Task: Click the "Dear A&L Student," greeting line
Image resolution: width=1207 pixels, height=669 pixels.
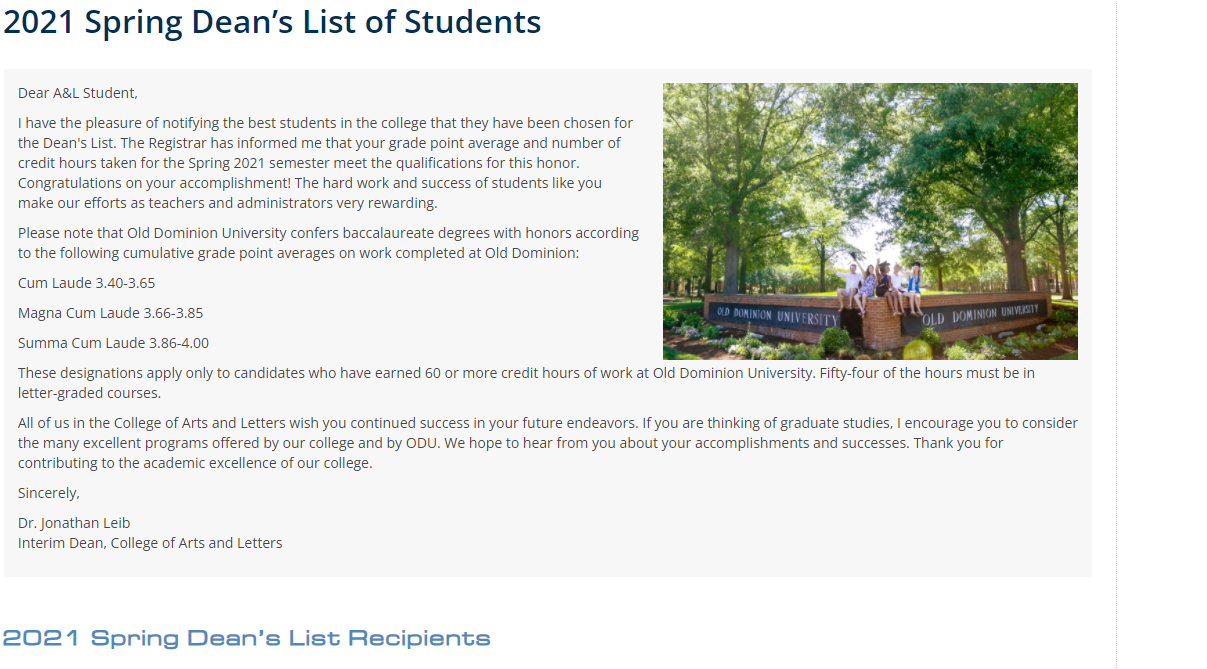Action: tap(78, 93)
